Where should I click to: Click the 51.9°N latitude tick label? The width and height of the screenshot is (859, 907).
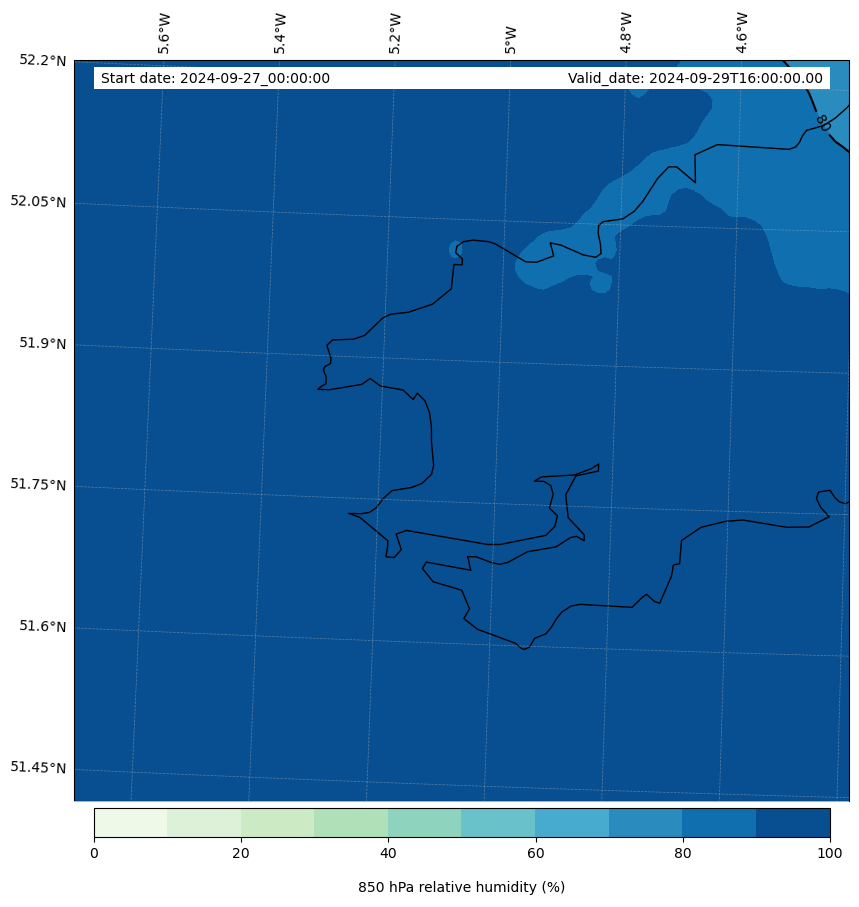click(43, 344)
